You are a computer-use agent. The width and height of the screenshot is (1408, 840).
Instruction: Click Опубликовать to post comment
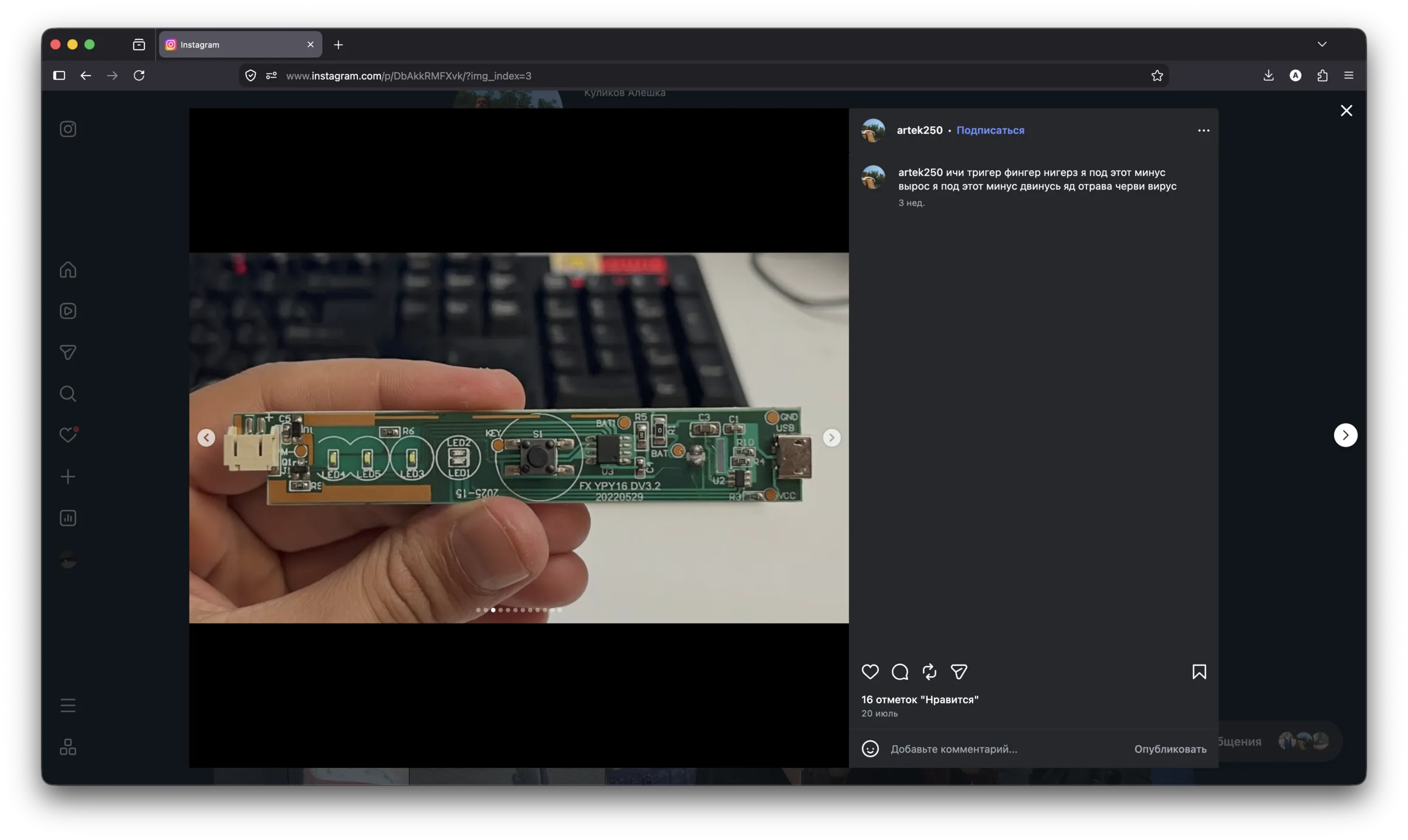[1170, 749]
